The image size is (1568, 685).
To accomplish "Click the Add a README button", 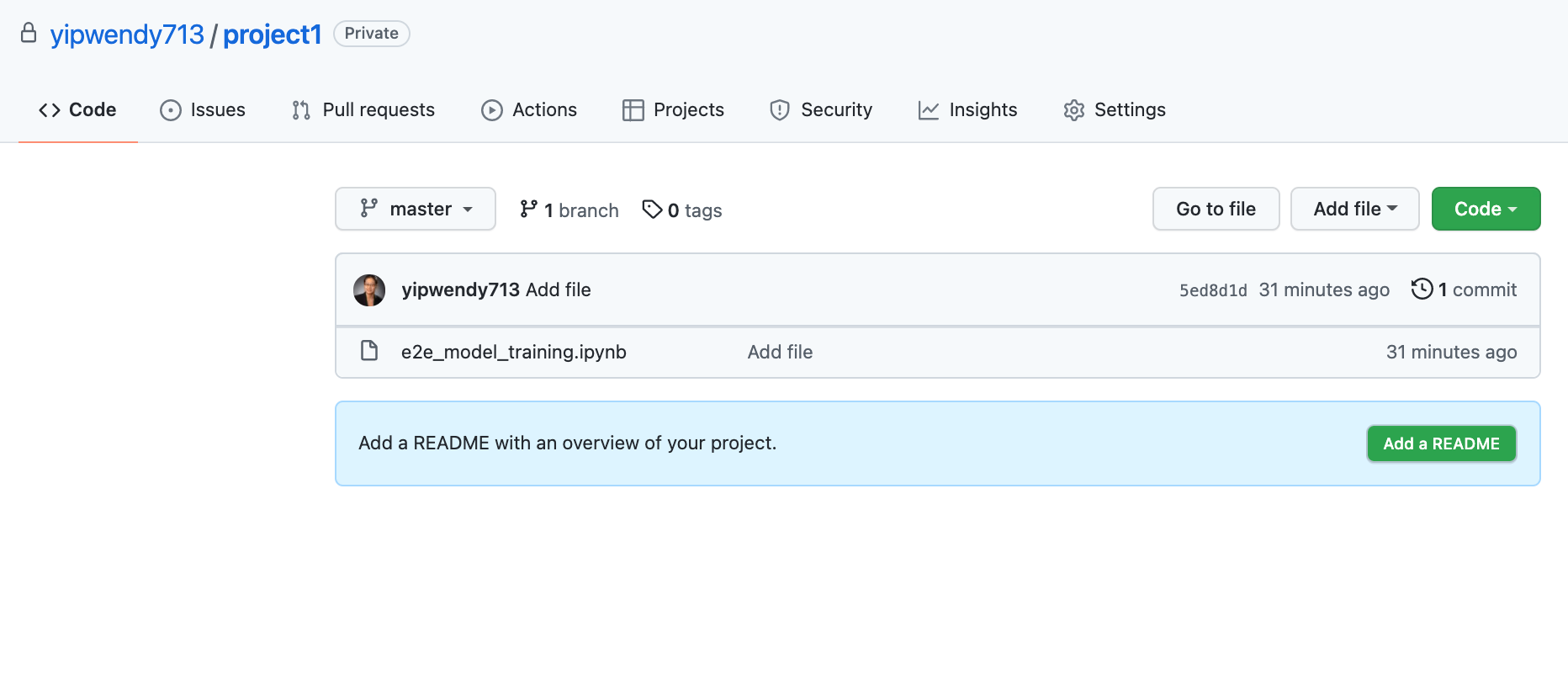I will pos(1441,443).
